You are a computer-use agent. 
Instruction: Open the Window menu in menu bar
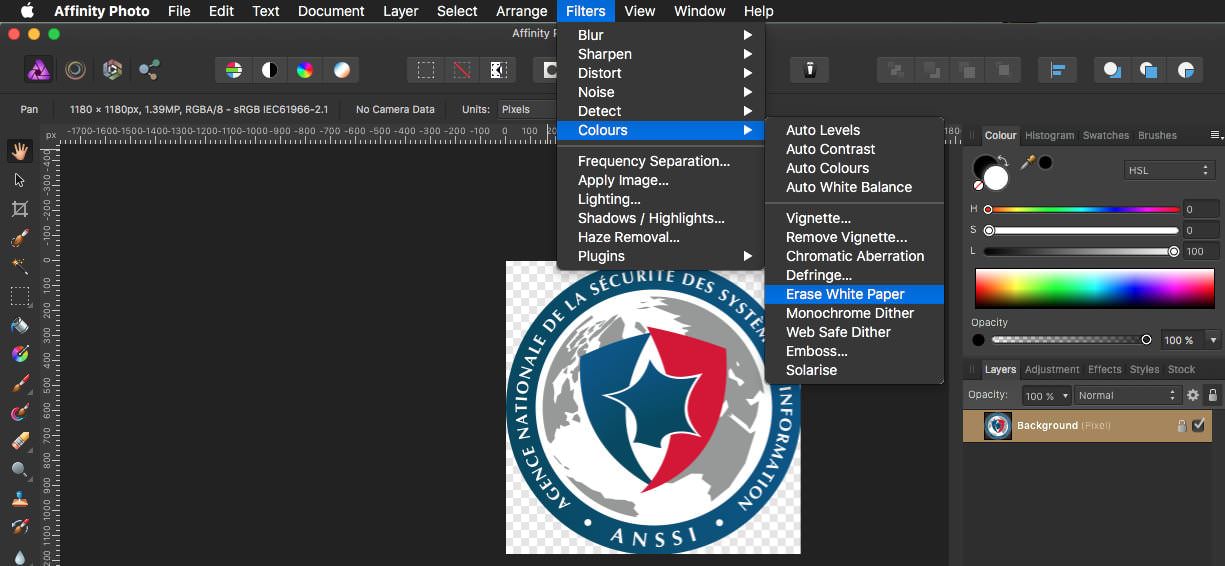coord(700,11)
